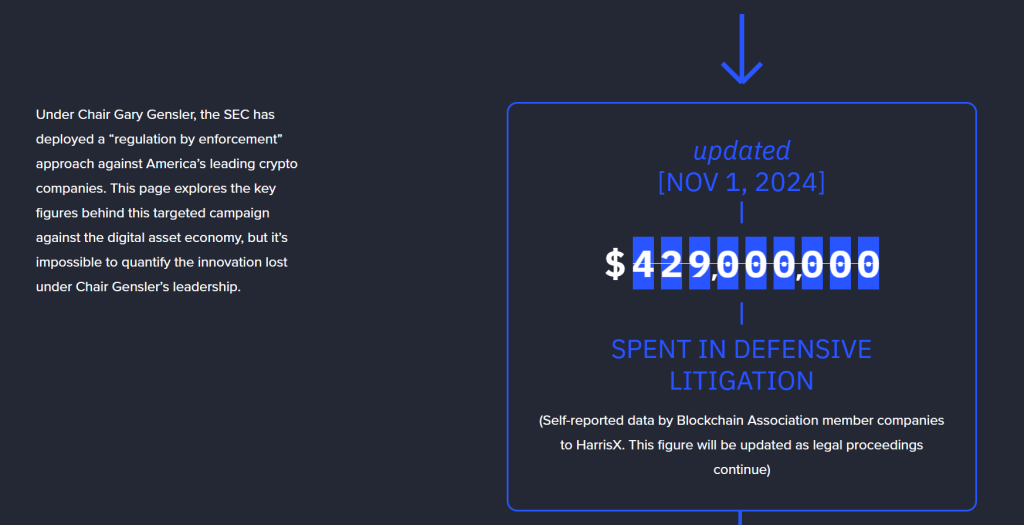Click the final zero of the counter
Screen dimensions: 1024x525
[868, 264]
